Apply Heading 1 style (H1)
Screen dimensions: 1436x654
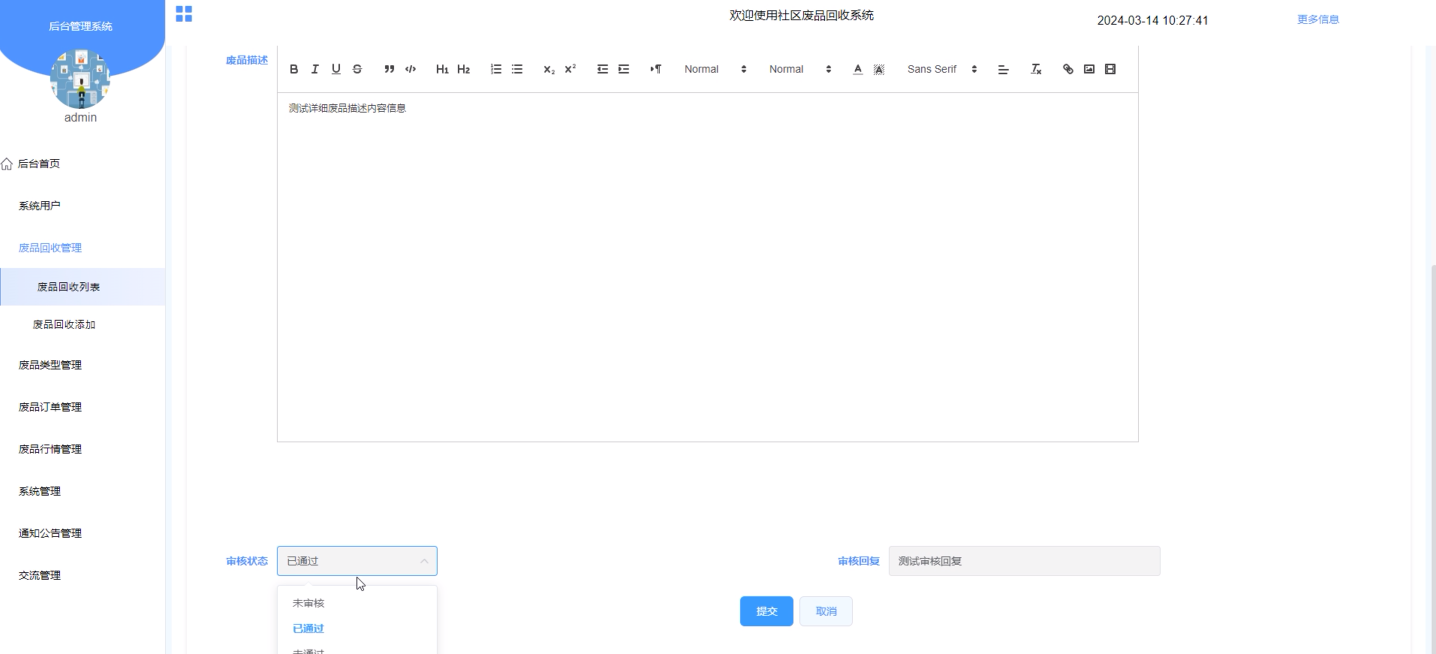click(x=442, y=69)
